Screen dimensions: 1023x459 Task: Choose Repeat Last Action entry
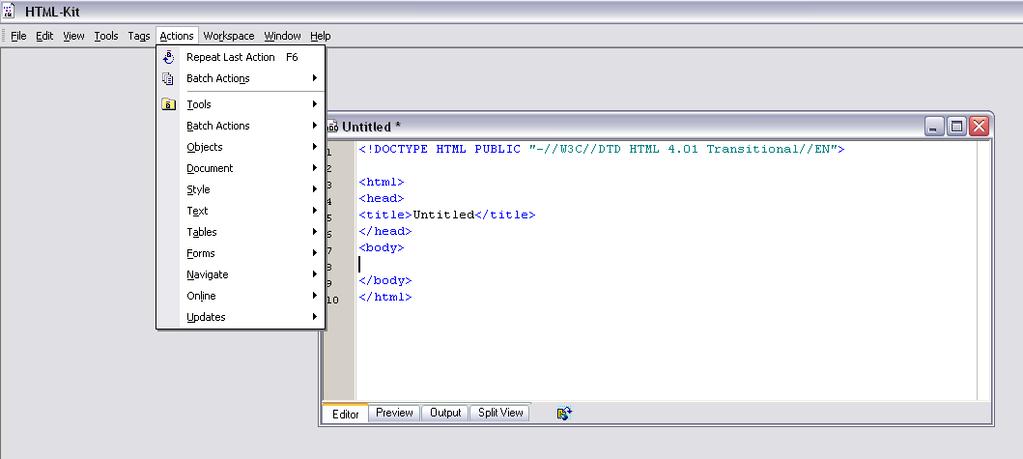pyautogui.click(x=241, y=57)
